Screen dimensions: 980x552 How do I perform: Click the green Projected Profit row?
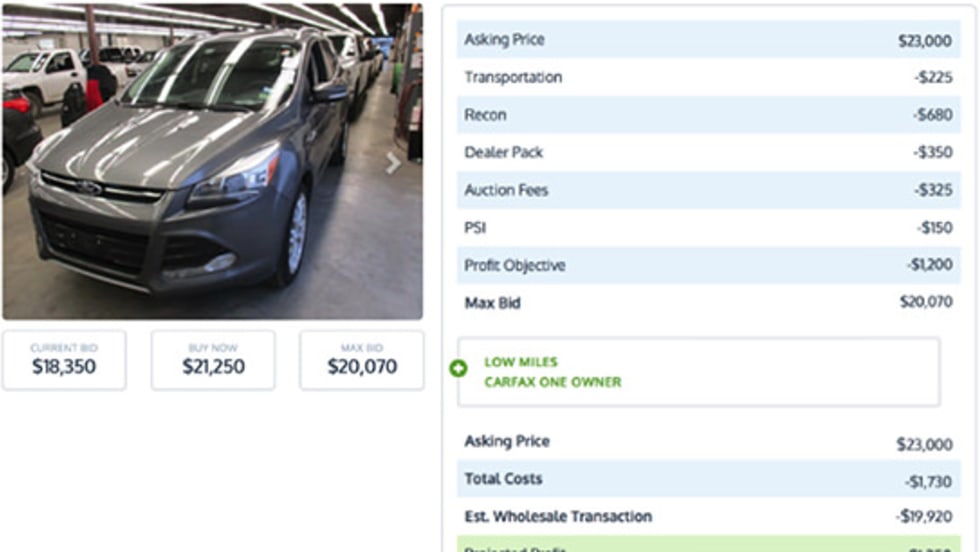pyautogui.click(x=708, y=546)
